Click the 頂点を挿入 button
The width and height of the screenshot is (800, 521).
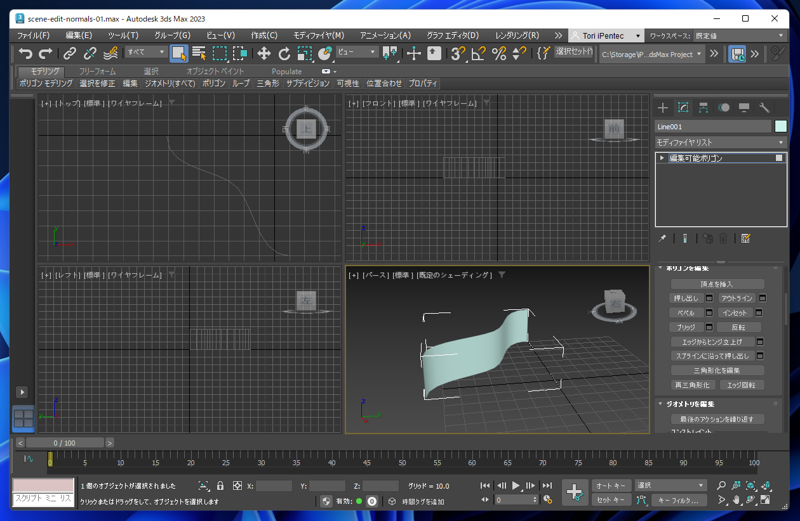717,284
